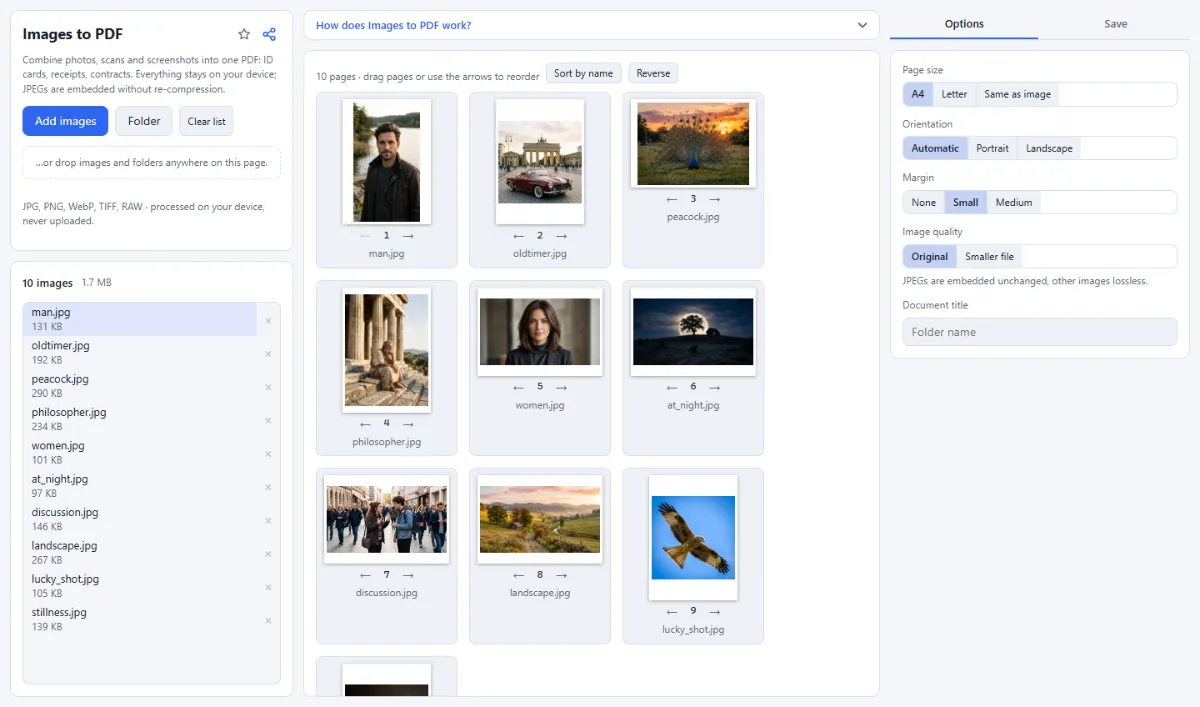Image resolution: width=1200 pixels, height=707 pixels.
Task: Remove discussion.jpg with its x icon
Action: pos(268,521)
